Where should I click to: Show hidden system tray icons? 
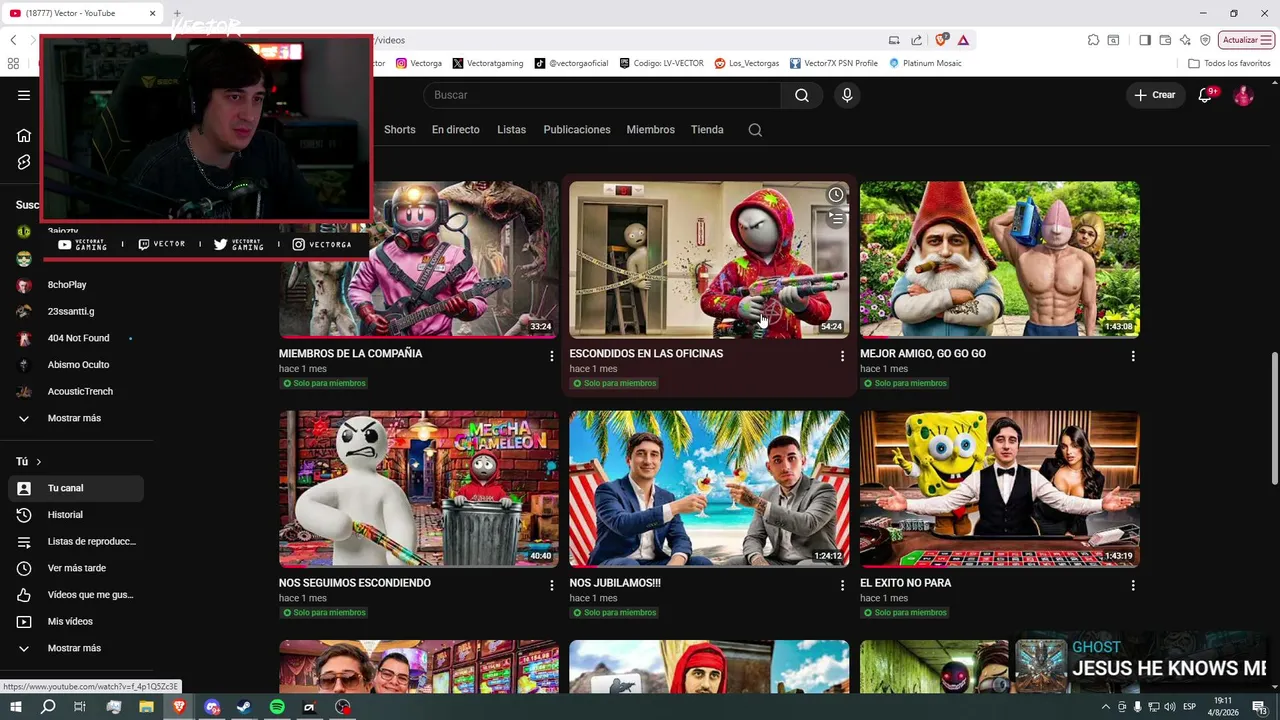(x=1105, y=707)
